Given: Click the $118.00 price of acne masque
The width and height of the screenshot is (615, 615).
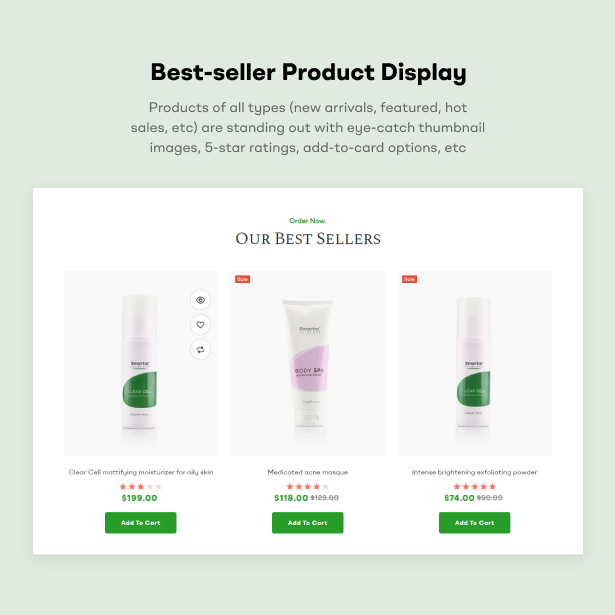Looking at the screenshot, I should [x=291, y=498].
